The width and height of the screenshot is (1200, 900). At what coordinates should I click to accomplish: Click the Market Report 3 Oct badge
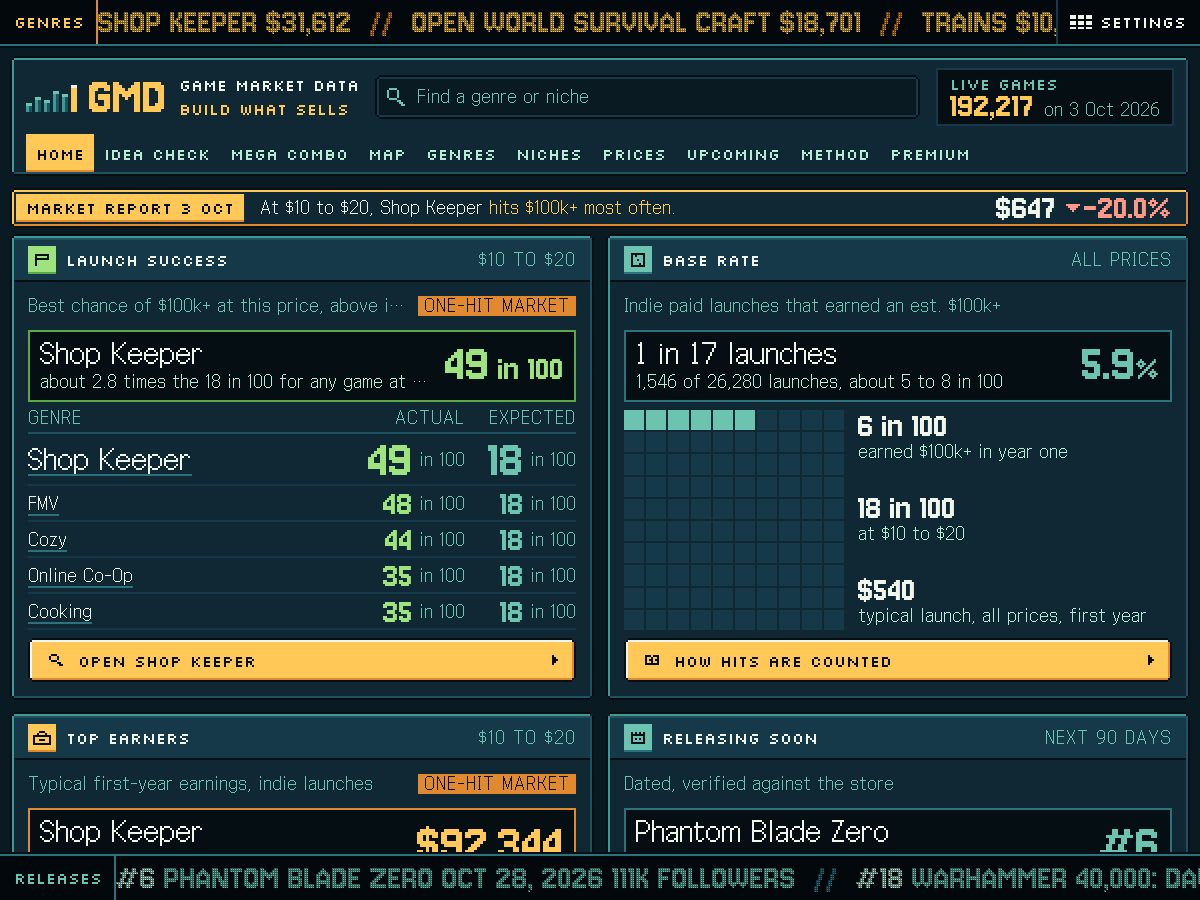tap(130, 209)
